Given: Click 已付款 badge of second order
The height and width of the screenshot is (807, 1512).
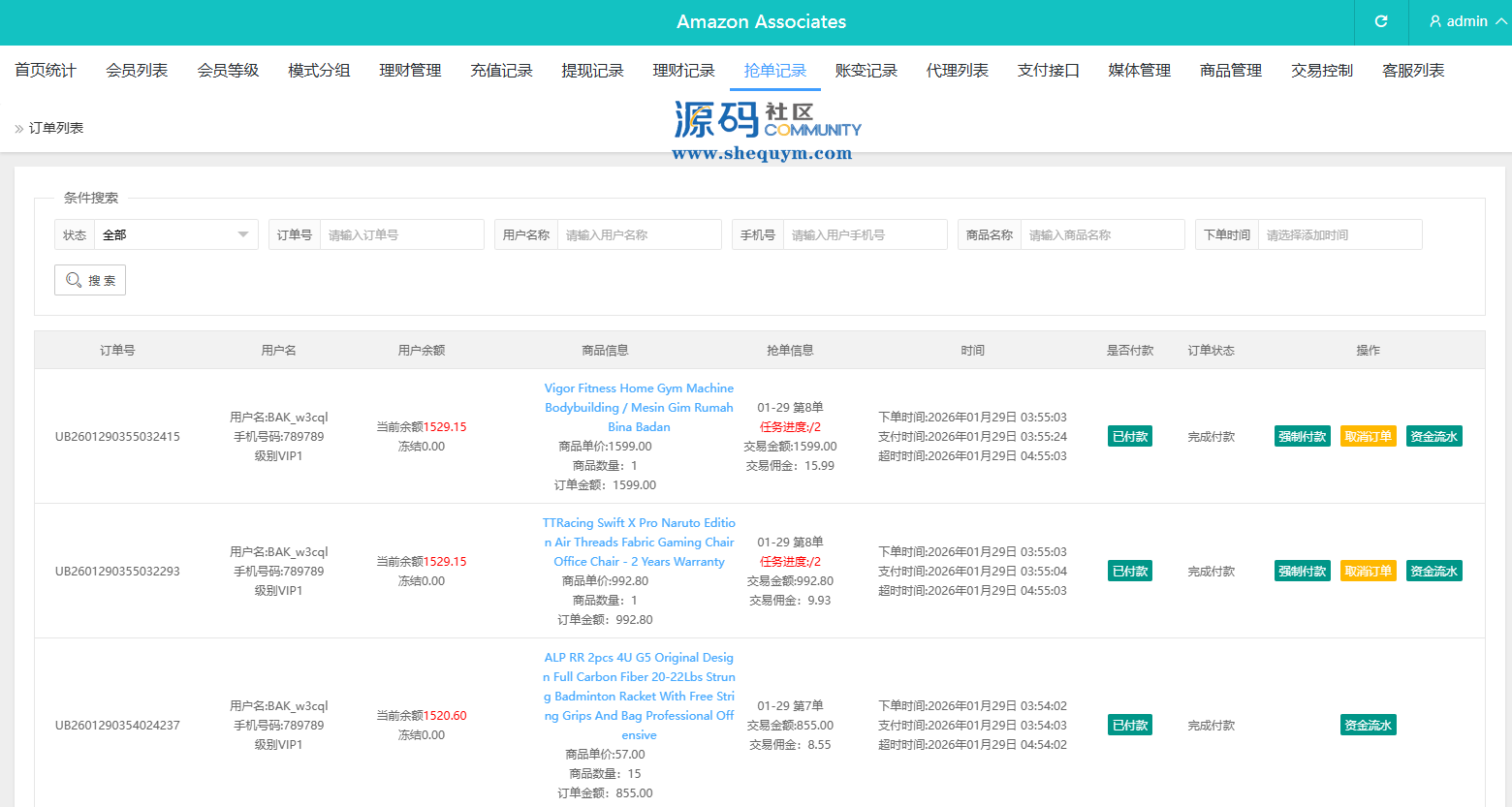Looking at the screenshot, I should tap(1130, 571).
